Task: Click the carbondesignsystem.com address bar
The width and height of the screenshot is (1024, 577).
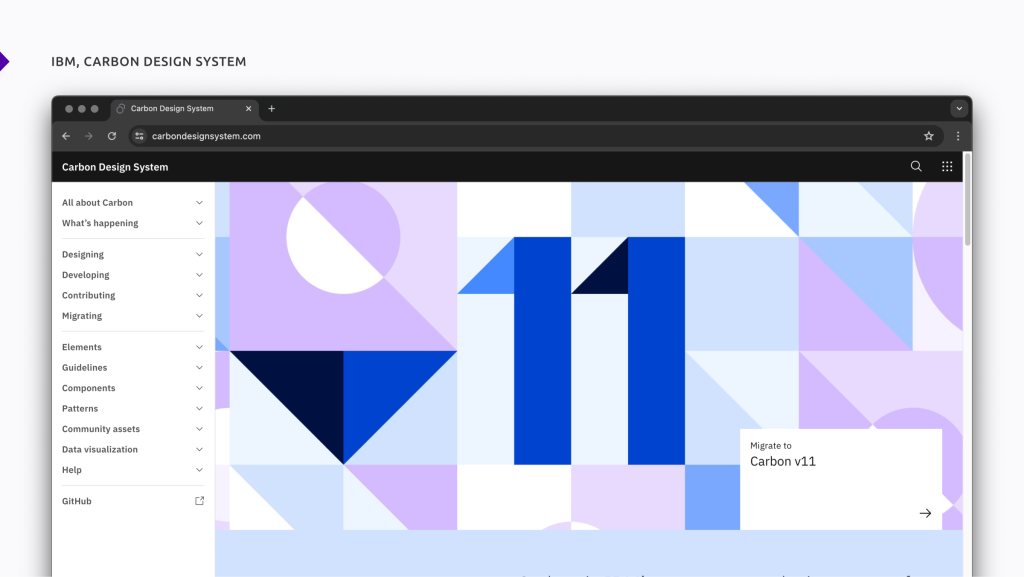Action: [x=536, y=136]
